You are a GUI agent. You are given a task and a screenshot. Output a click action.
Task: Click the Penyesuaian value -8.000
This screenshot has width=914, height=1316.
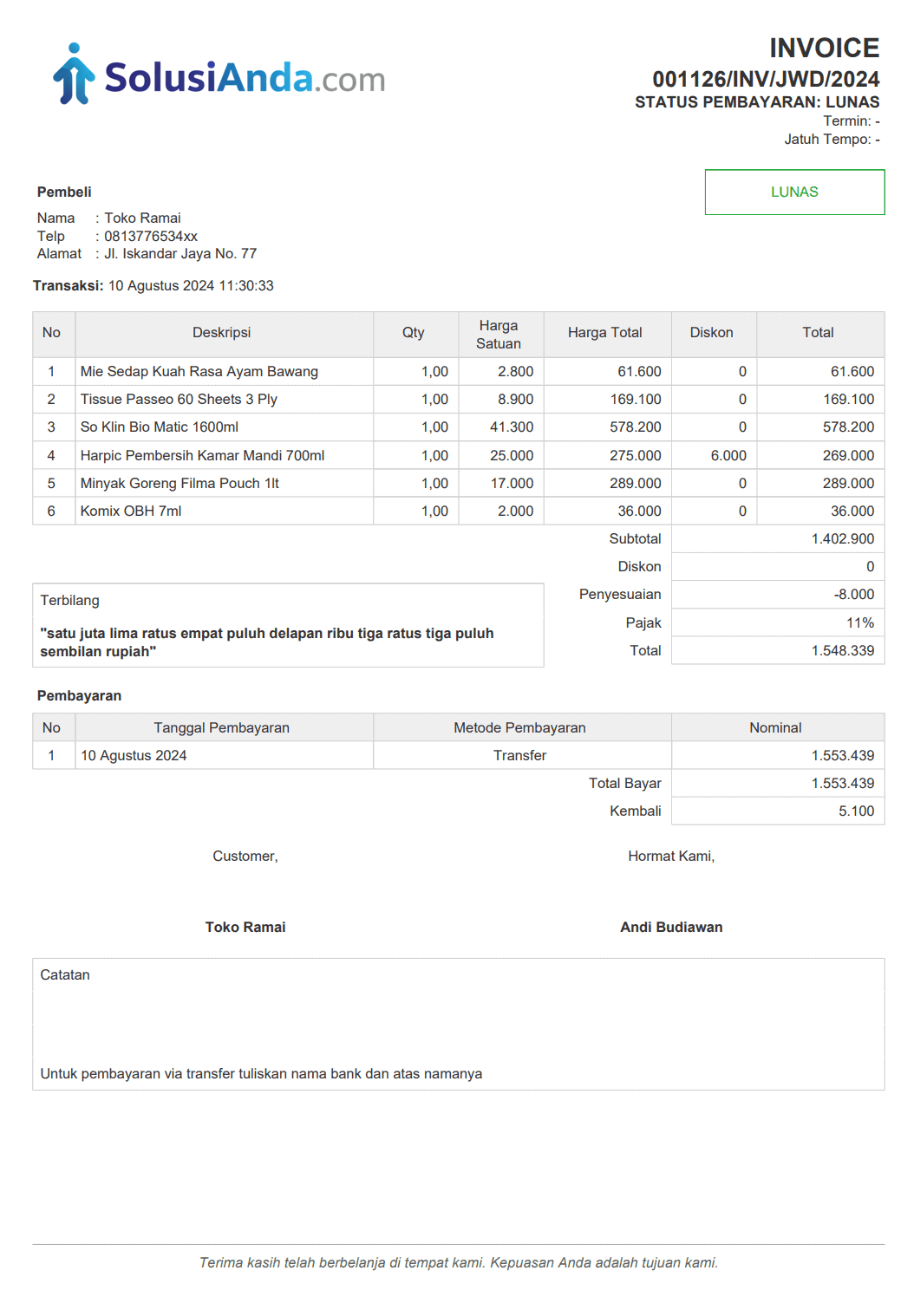click(x=853, y=595)
